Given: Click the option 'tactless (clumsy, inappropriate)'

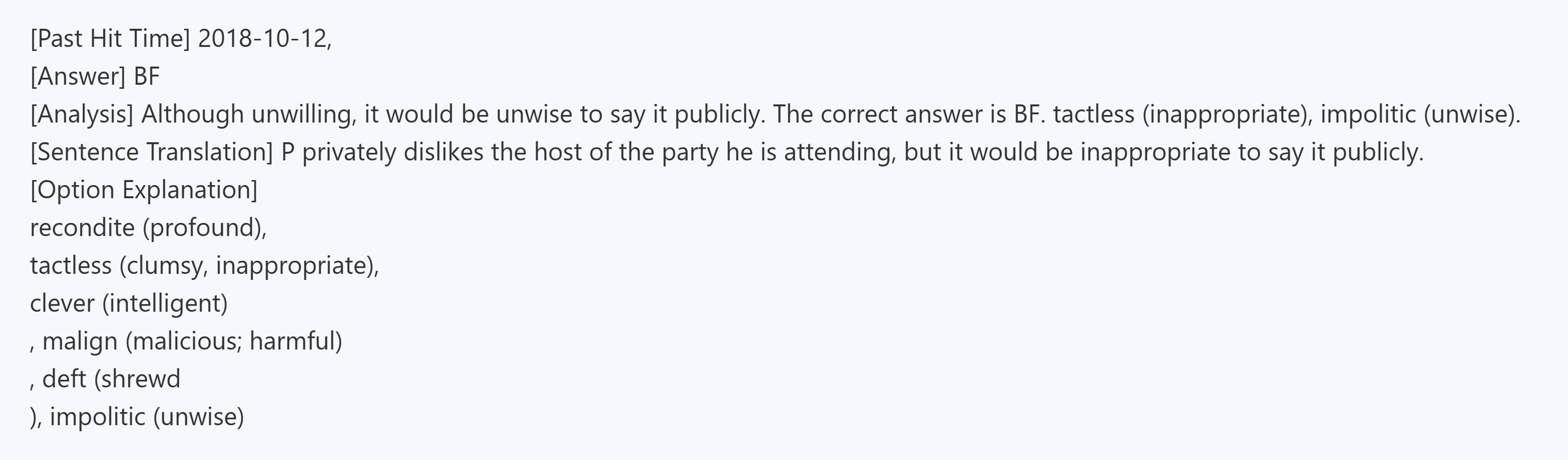Looking at the screenshot, I should (x=204, y=266).
